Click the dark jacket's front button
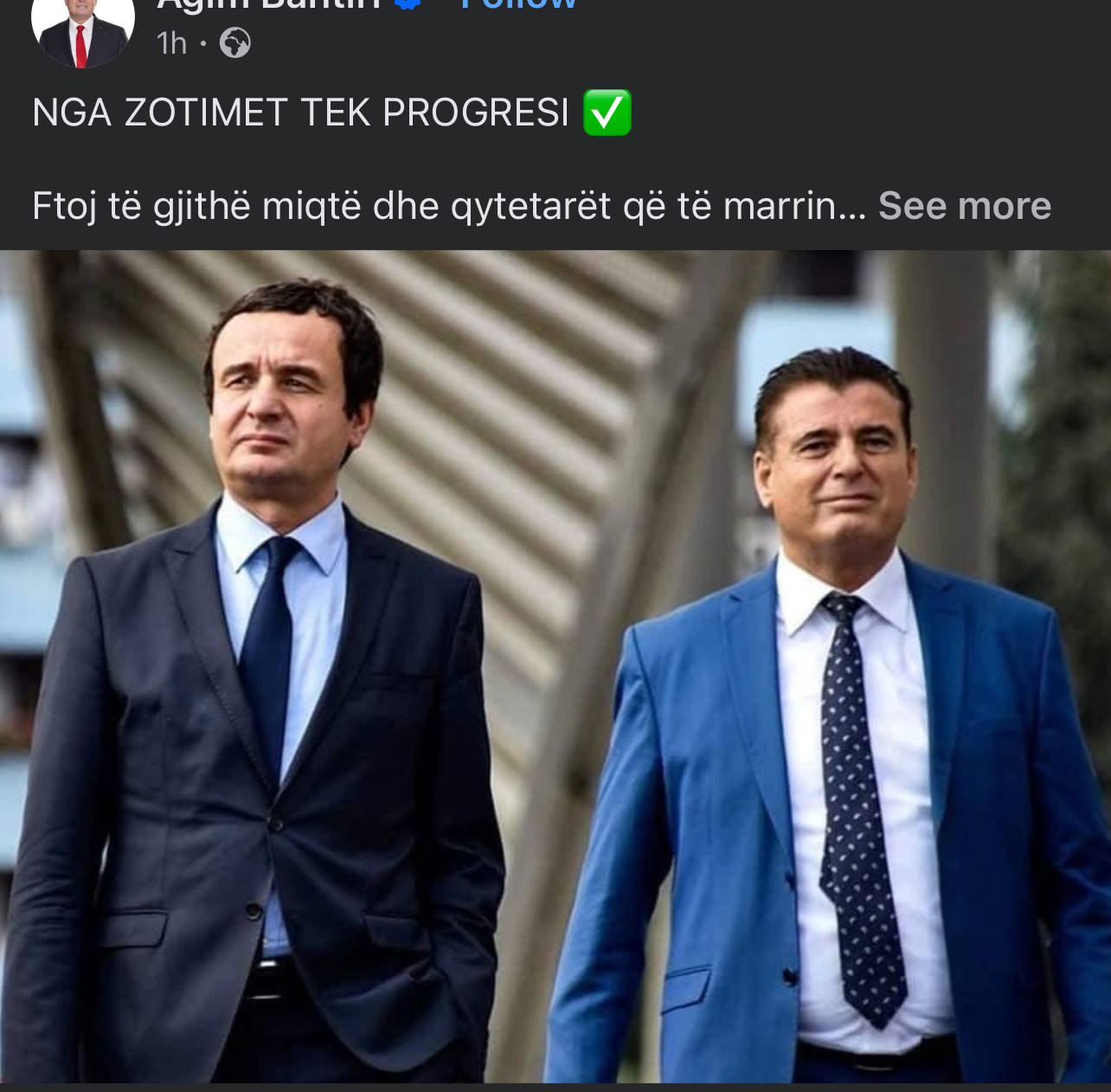This screenshot has width=1111, height=1092. click(x=276, y=825)
